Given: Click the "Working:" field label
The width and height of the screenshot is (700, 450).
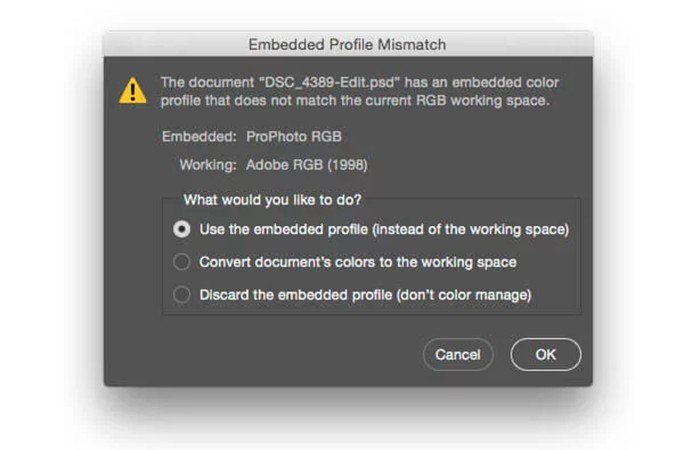Looking at the screenshot, I should pos(208,165).
